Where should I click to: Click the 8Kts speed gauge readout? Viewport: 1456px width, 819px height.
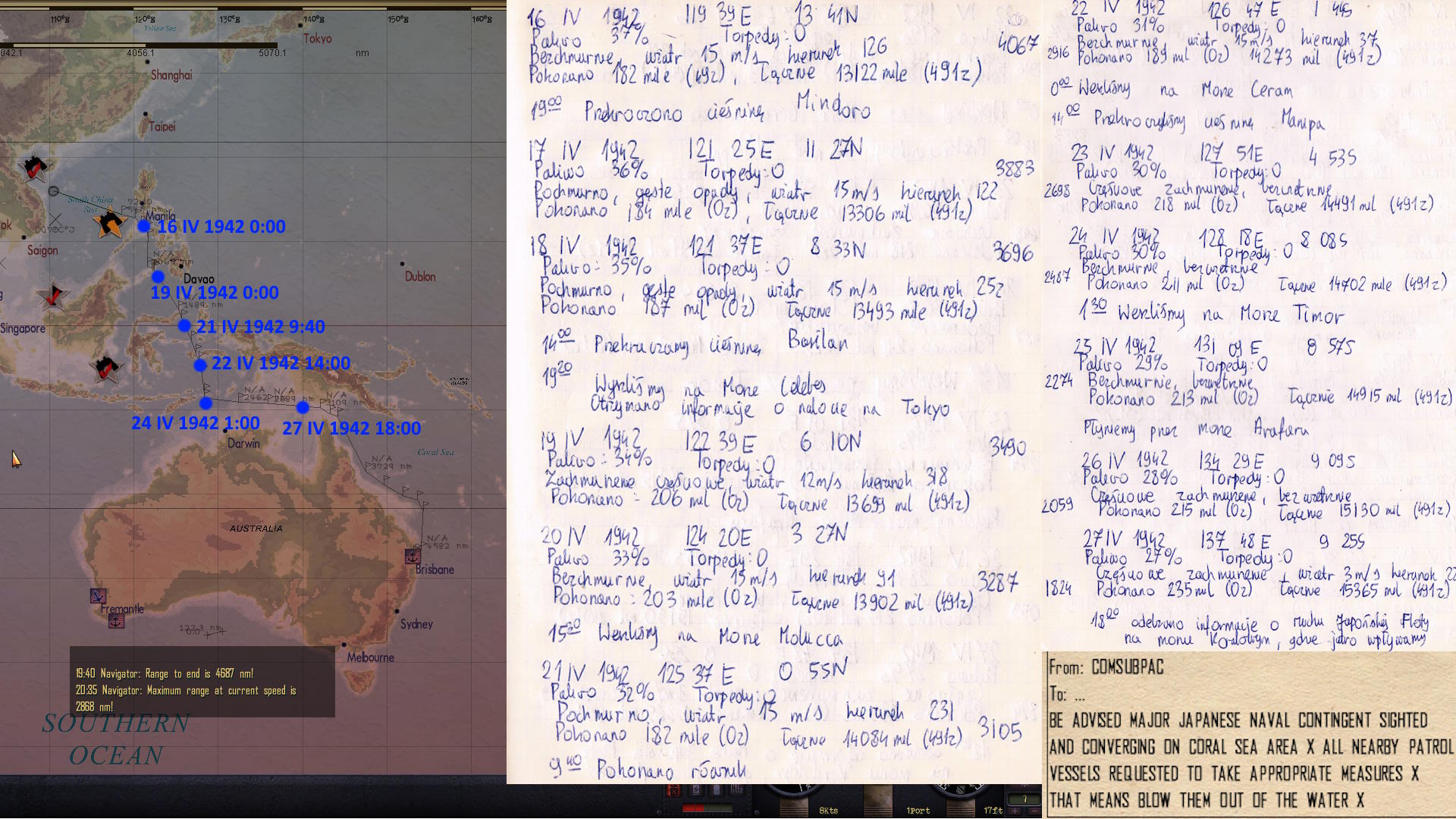[828, 811]
